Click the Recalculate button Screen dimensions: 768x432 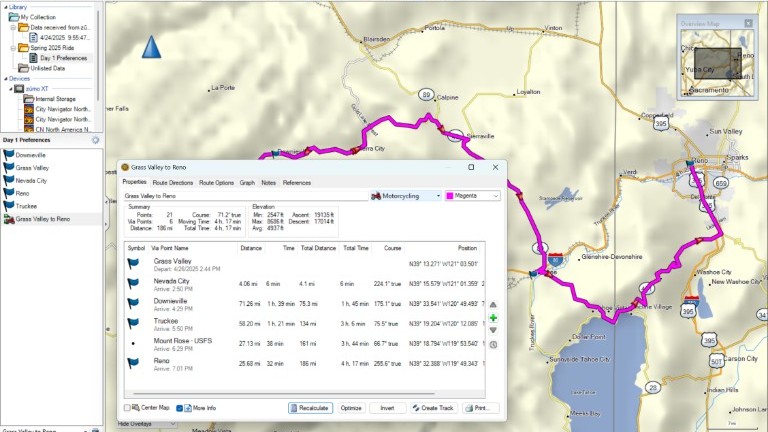pos(311,408)
